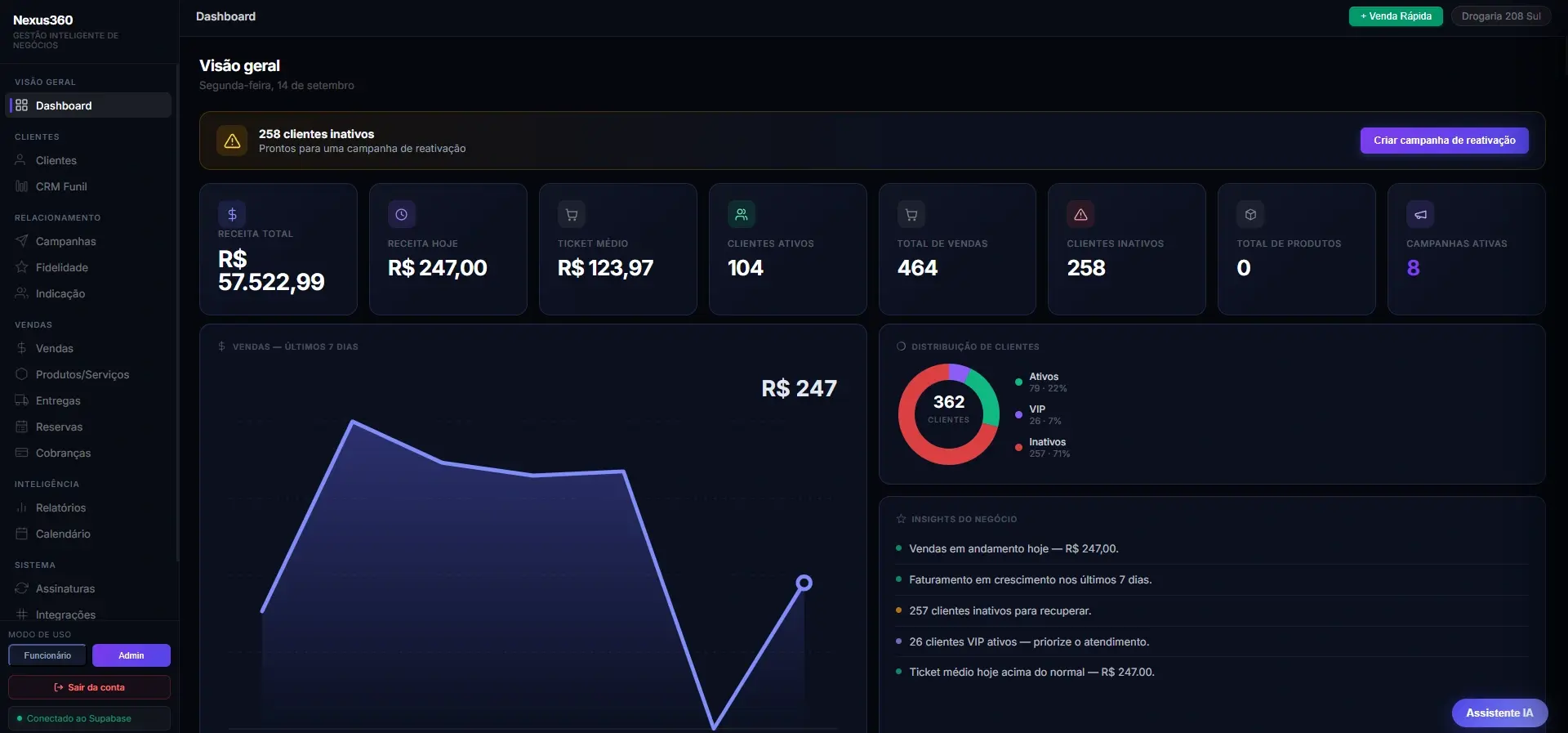
Task: Open Fidelidade in the sidebar
Action: 89,267
